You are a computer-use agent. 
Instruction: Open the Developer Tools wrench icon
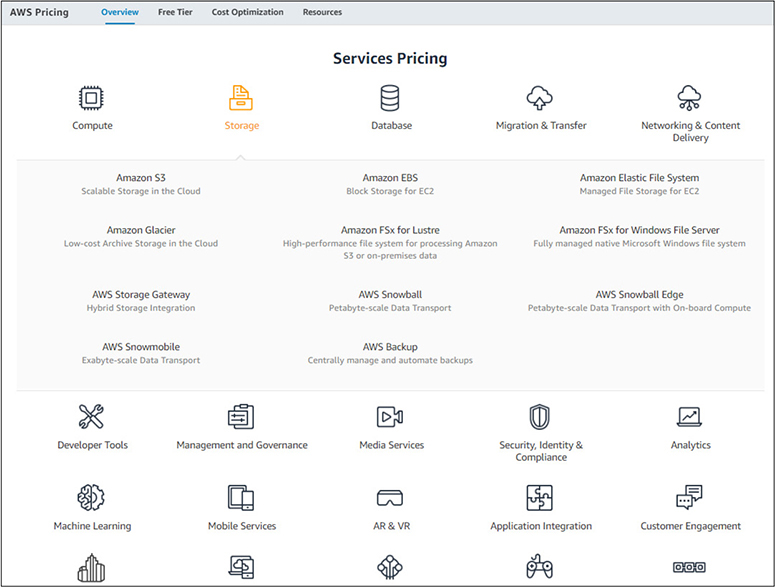pos(92,417)
